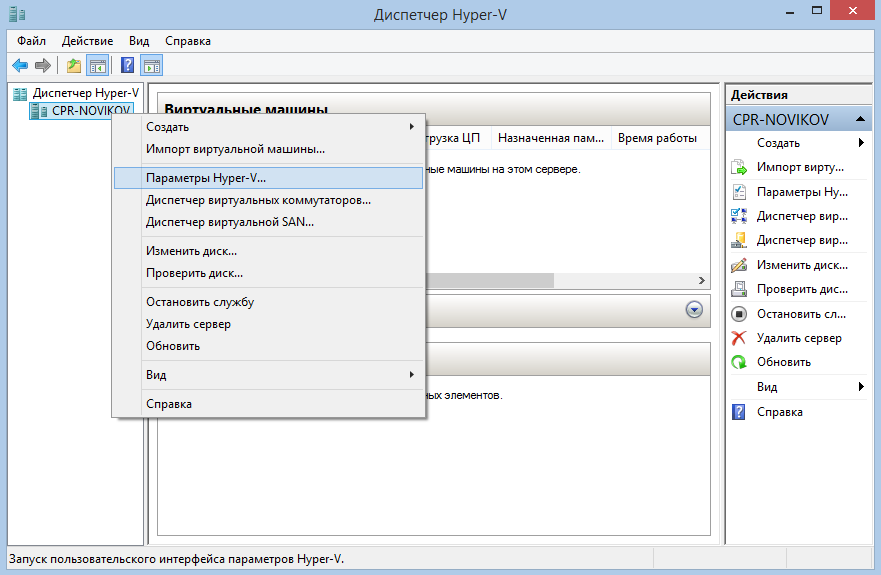Click the Время работы column header
Image resolution: width=881 pixels, height=575 pixels.
point(657,138)
